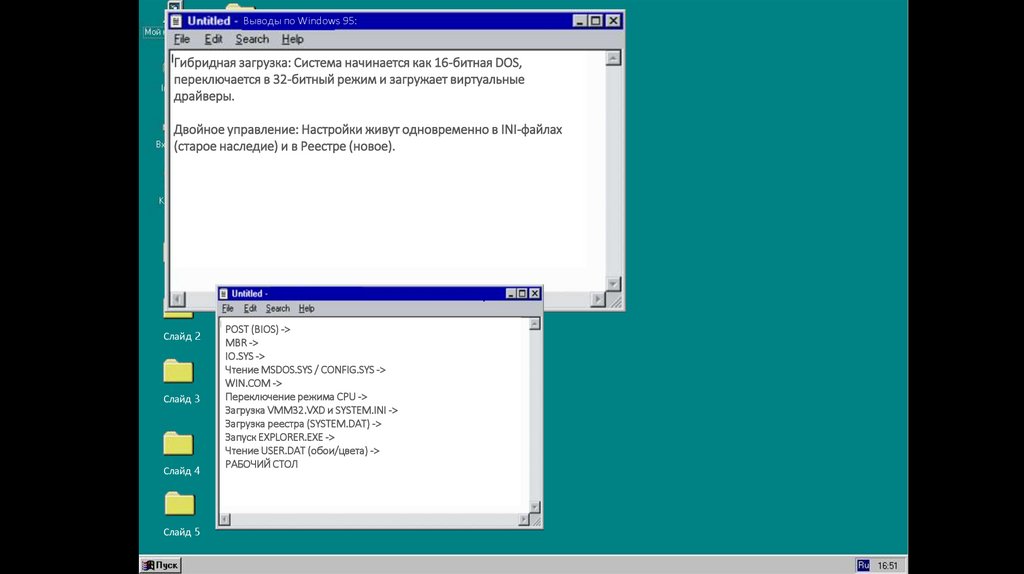Click the line Загрузка VMM32.VXD и SYSTEM.INI
Image resolution: width=1024 pixels, height=574 pixels.
pyautogui.click(x=311, y=410)
